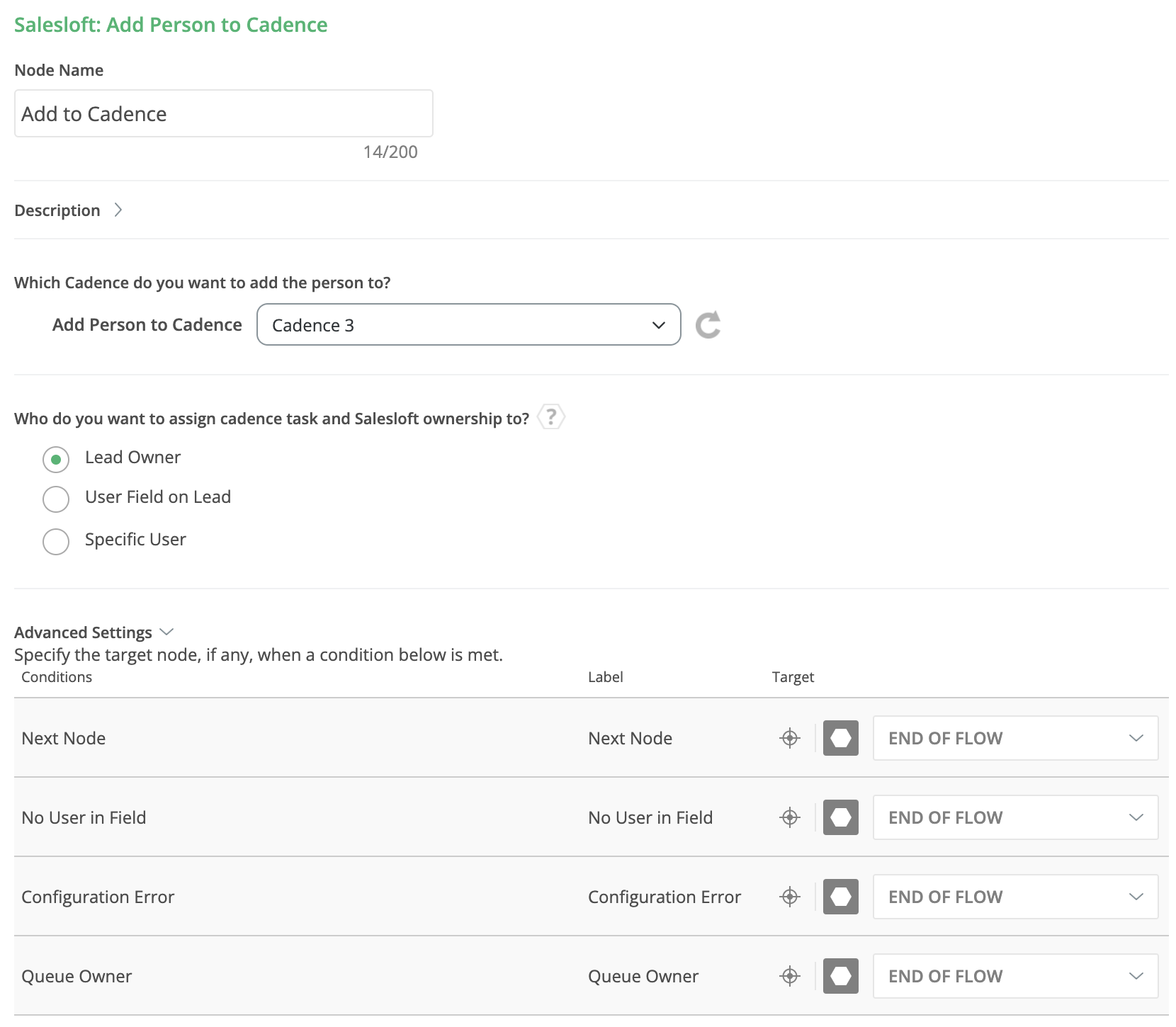Open Configuration Error target dropdown

(x=1016, y=897)
